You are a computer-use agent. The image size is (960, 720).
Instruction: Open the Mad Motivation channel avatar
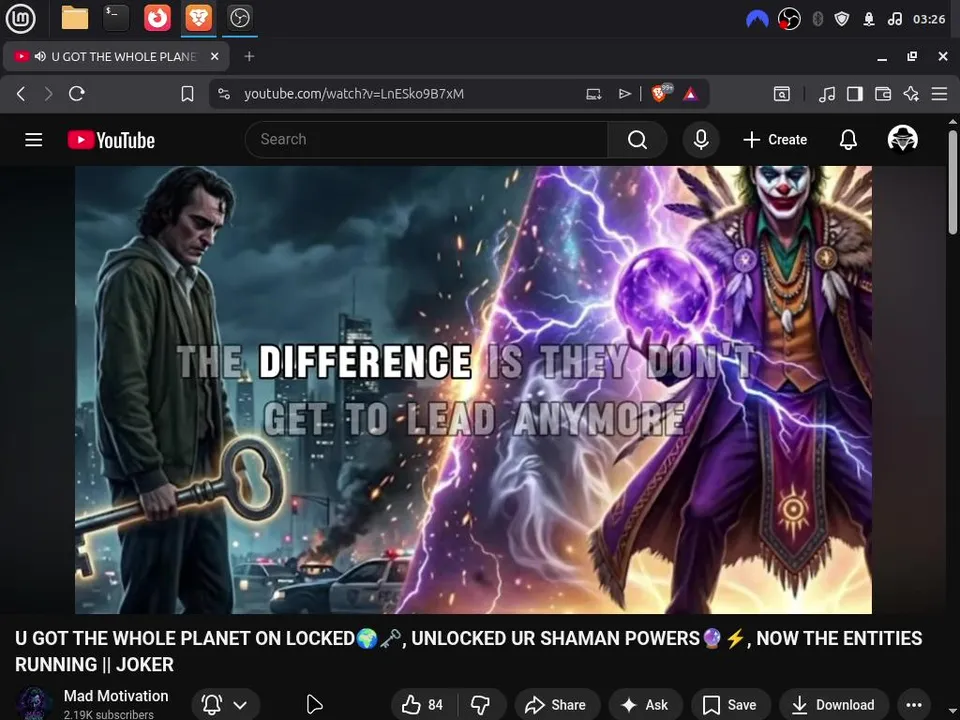click(34, 704)
